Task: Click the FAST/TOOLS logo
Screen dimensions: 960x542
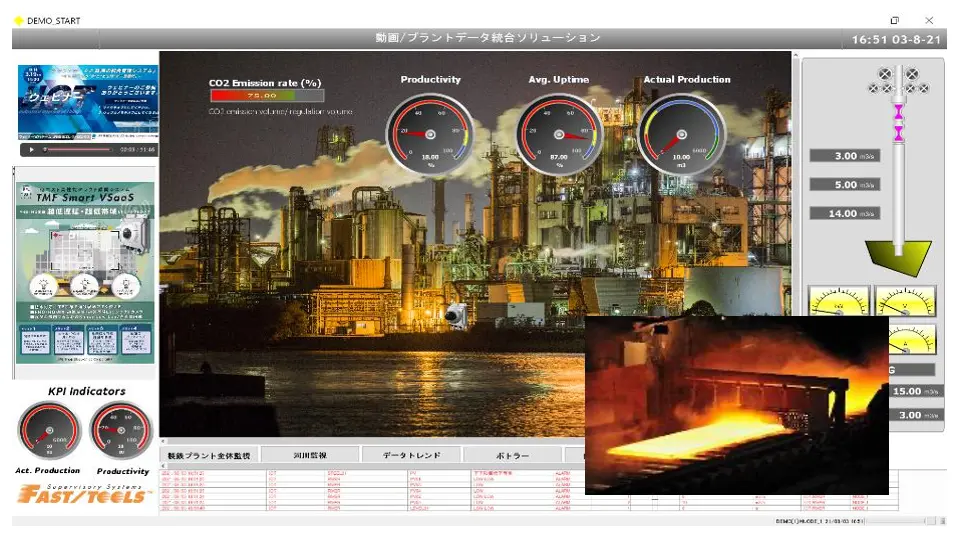Action: (84, 494)
